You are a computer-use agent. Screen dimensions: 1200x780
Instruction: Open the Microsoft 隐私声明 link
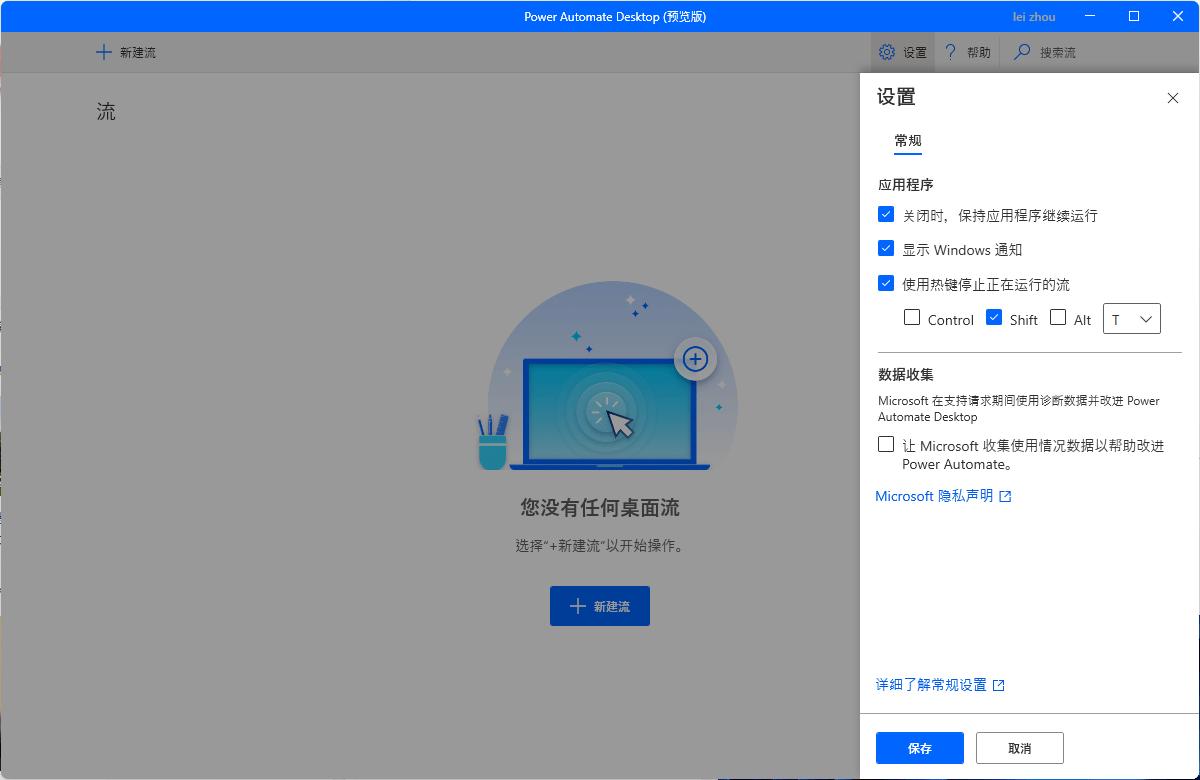pyautogui.click(x=932, y=496)
